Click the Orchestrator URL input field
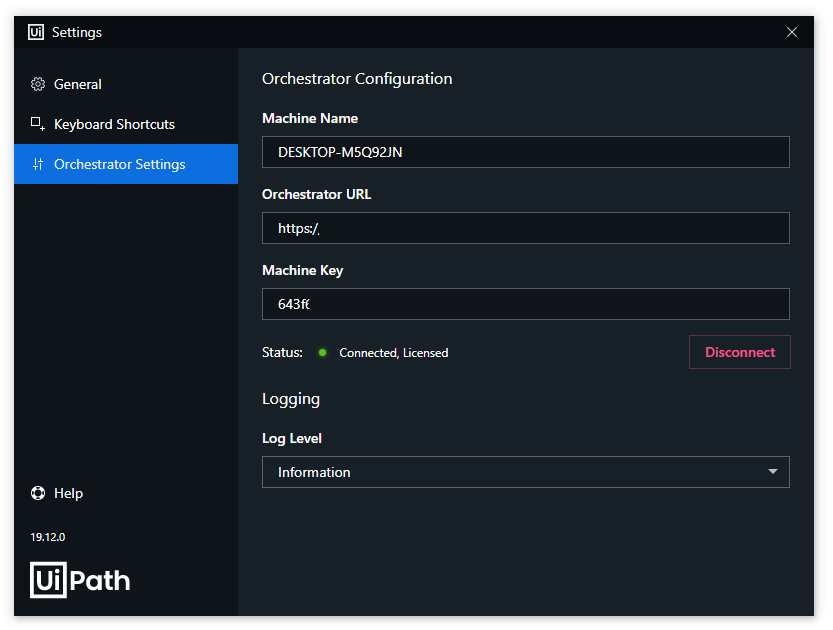This screenshot has width=833, height=630. tap(525, 228)
